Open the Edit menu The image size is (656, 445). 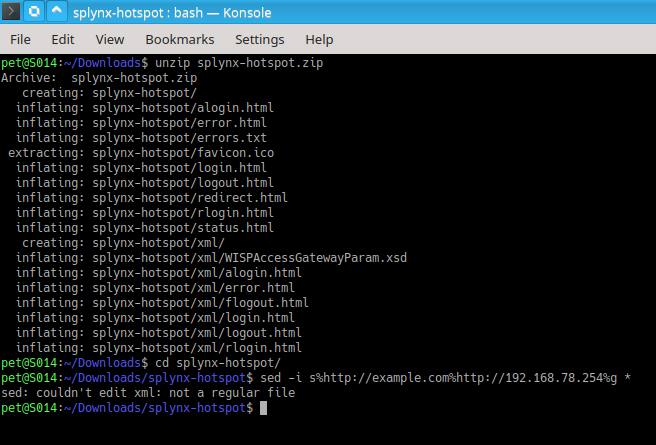[x=63, y=40]
